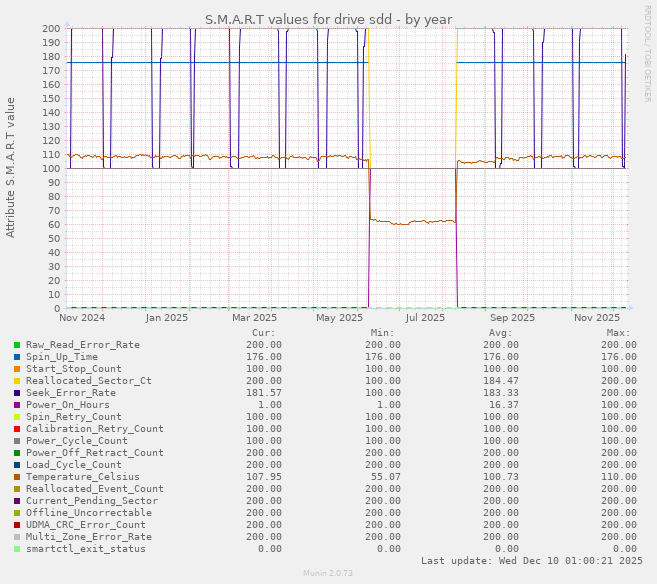Click the 'Max:' column header
657x584 pixels.
(x=618, y=333)
